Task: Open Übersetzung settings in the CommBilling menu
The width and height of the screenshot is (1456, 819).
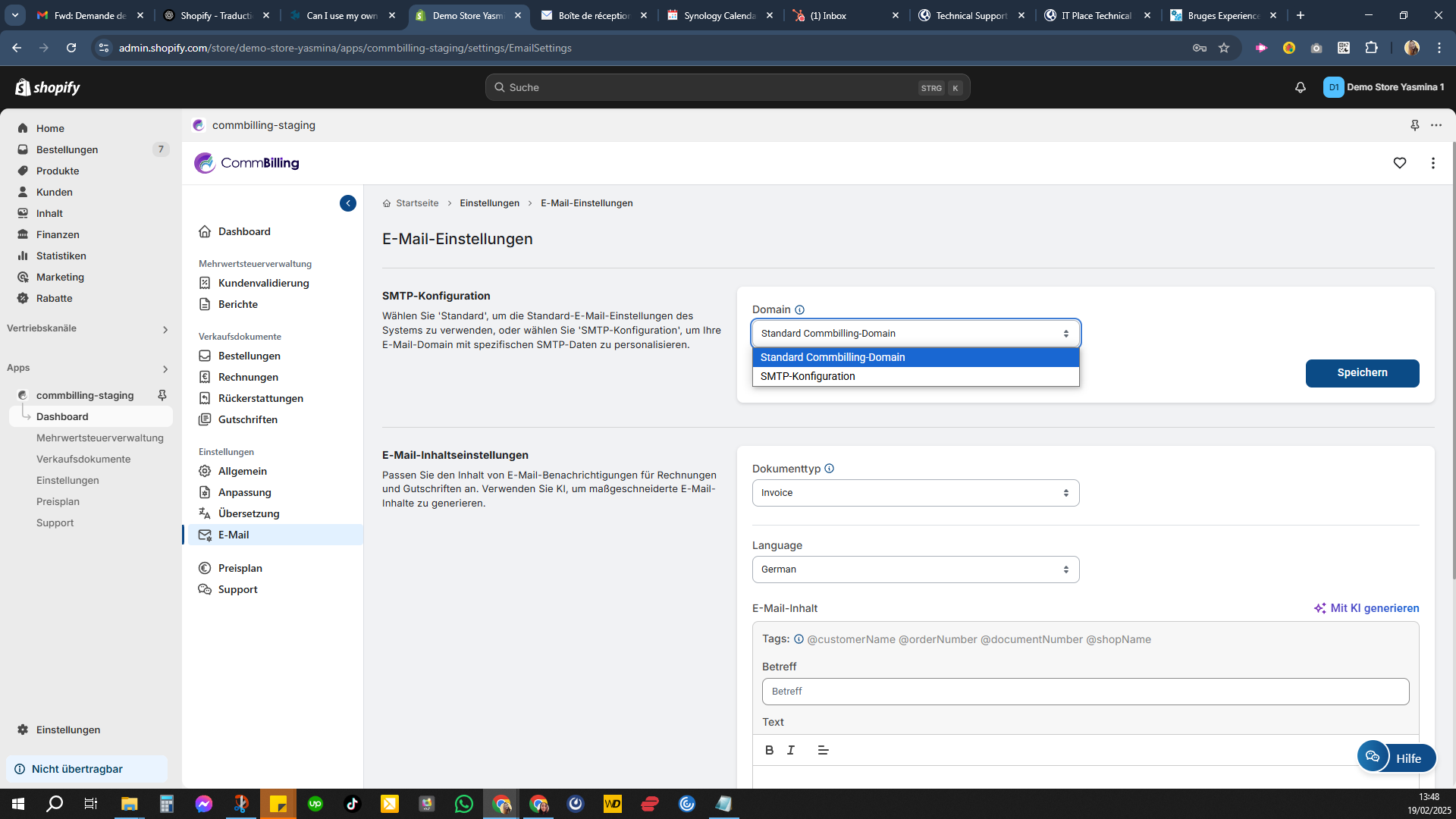Action: tap(249, 513)
